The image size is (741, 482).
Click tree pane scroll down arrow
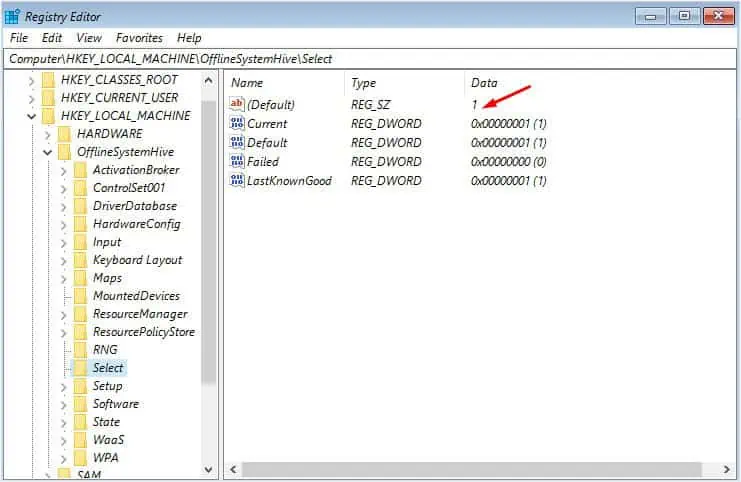coord(208,469)
